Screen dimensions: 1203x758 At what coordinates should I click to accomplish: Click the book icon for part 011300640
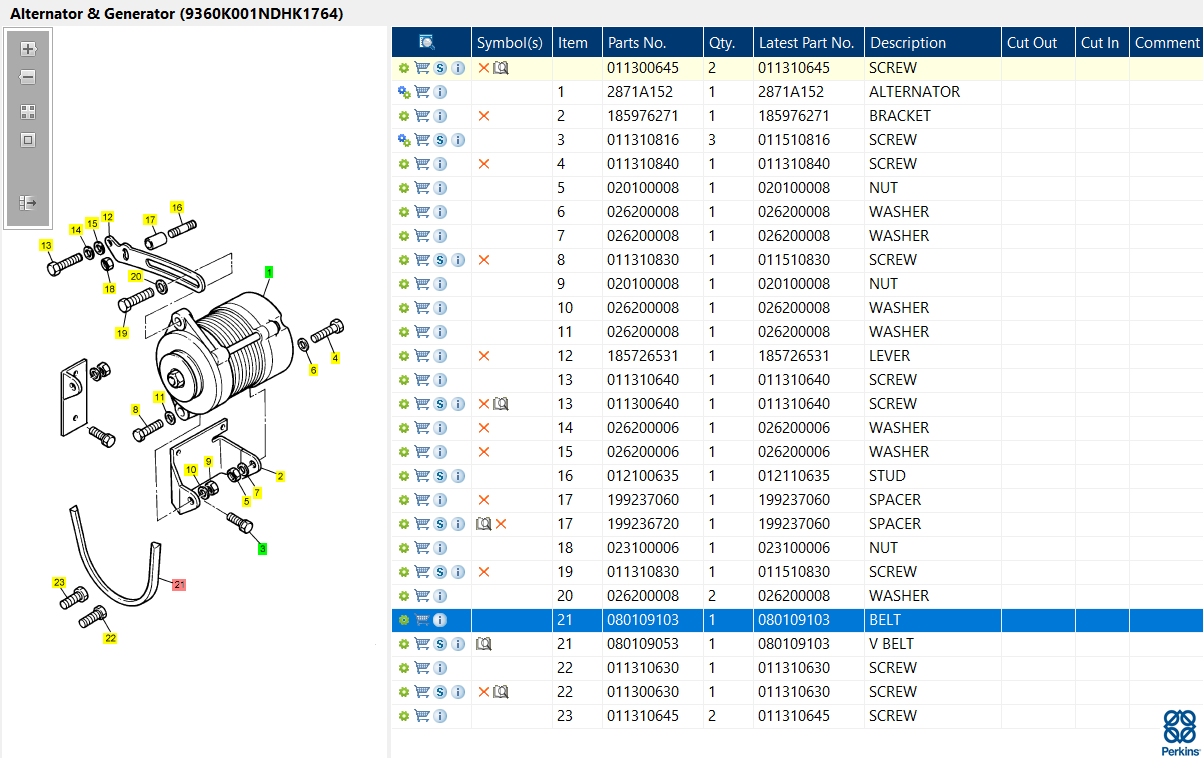tap(501, 404)
